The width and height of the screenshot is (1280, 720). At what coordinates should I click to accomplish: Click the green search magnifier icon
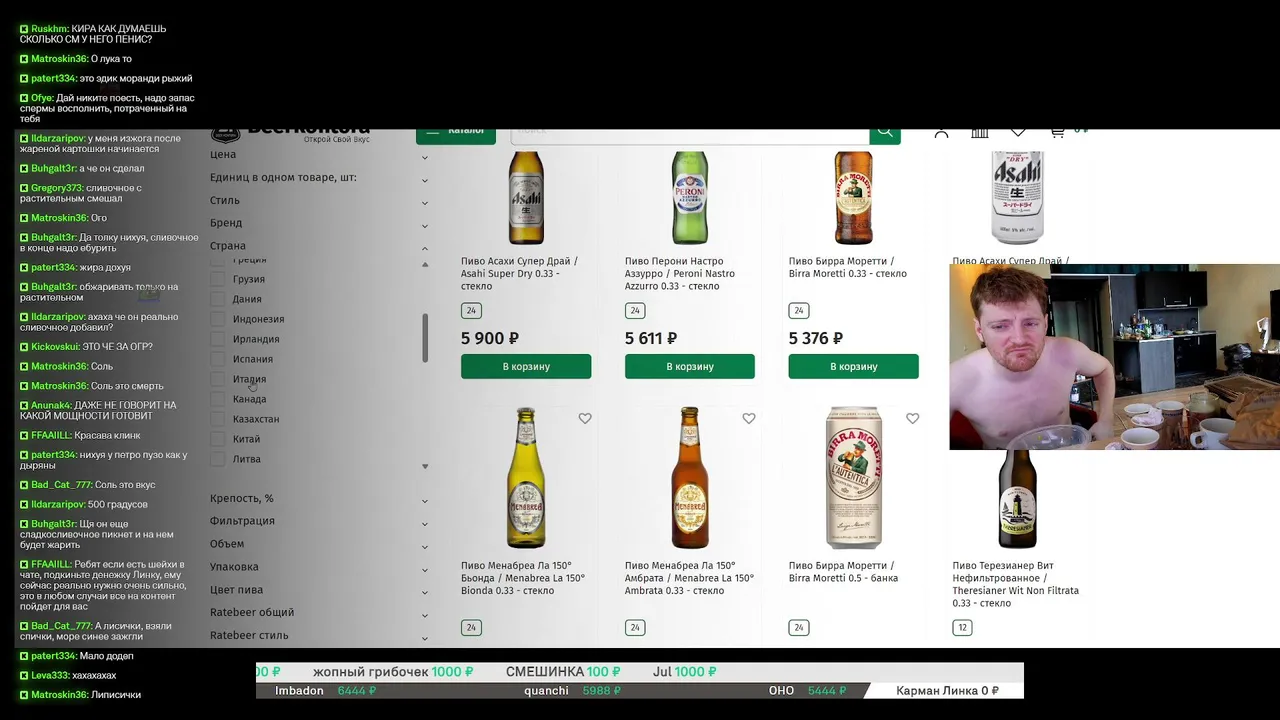pos(885,133)
